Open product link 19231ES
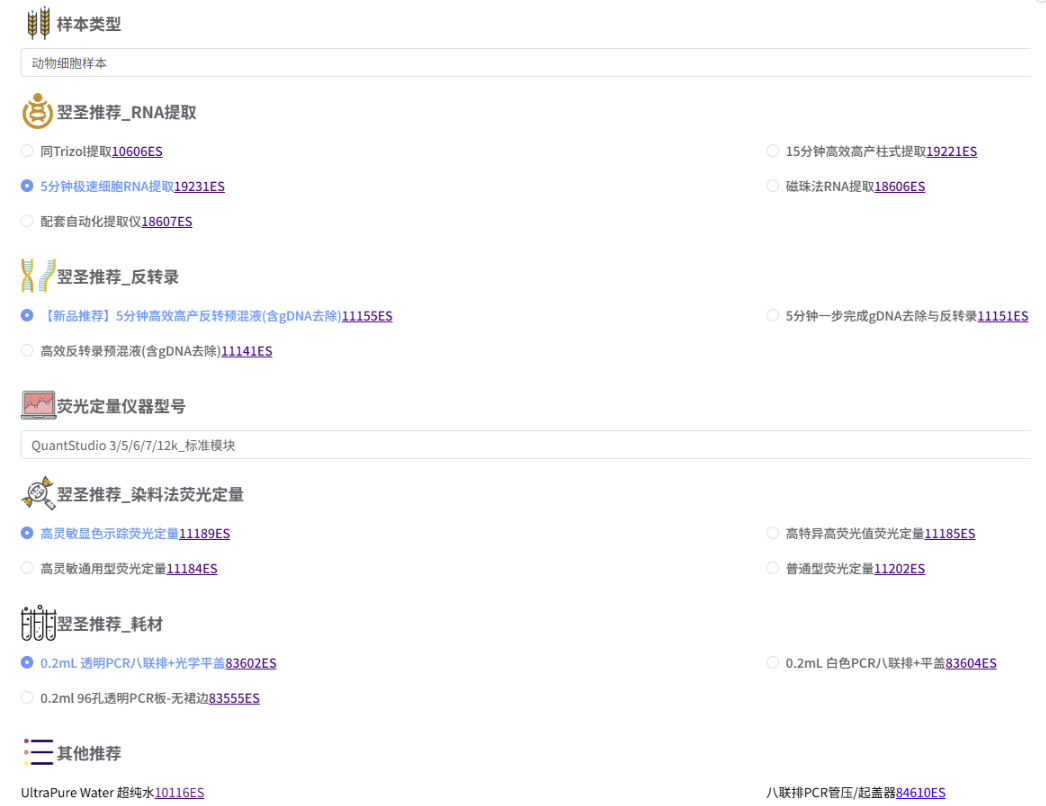Screen dimensions: 1046x806 (199, 186)
